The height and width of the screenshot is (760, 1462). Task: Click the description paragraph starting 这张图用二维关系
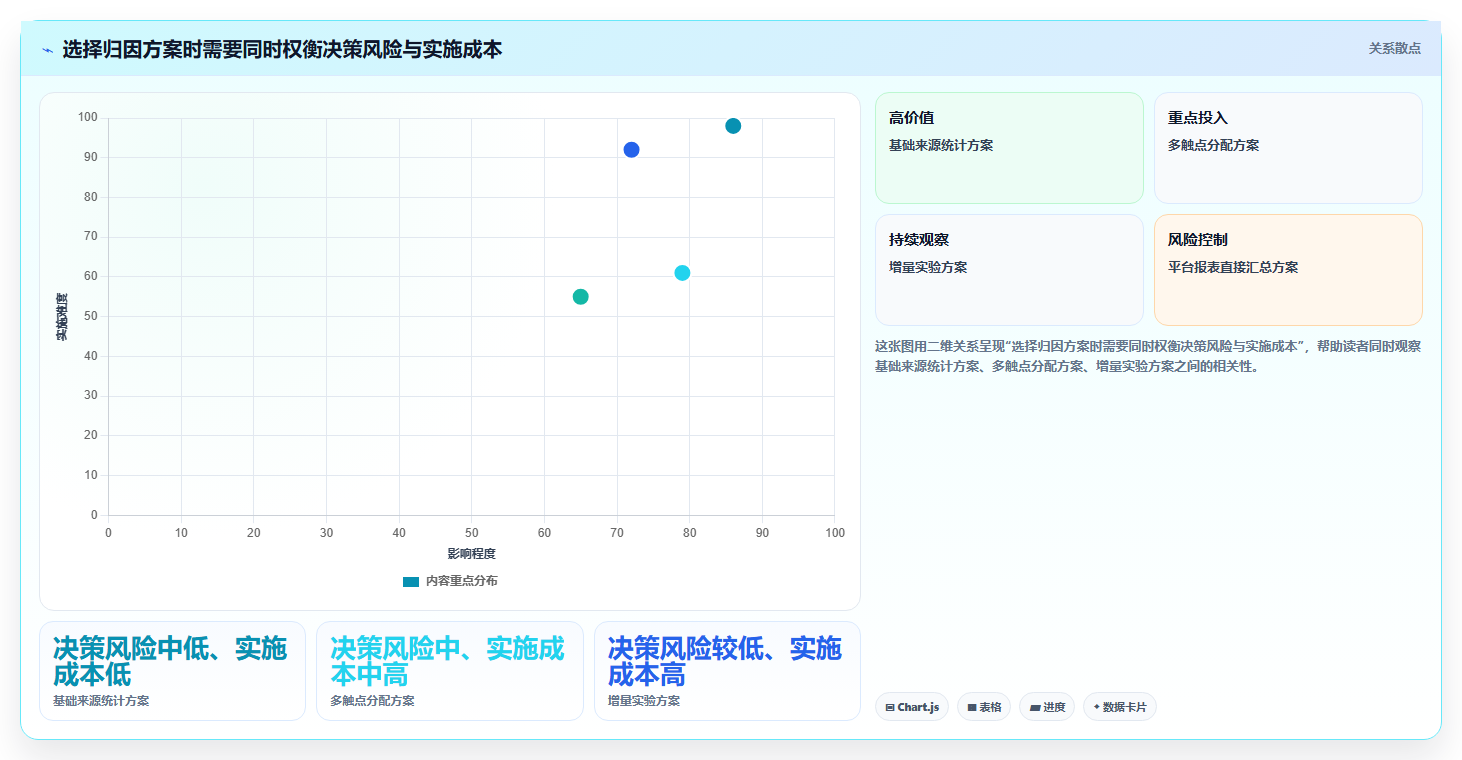coord(1148,356)
